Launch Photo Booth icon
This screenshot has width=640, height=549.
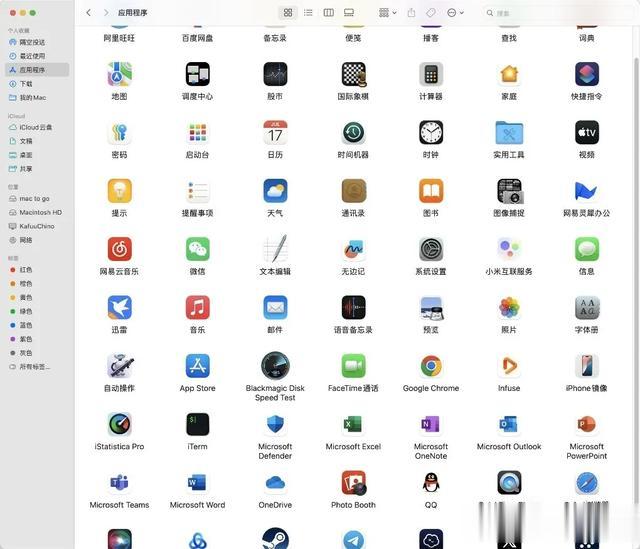pyautogui.click(x=353, y=482)
